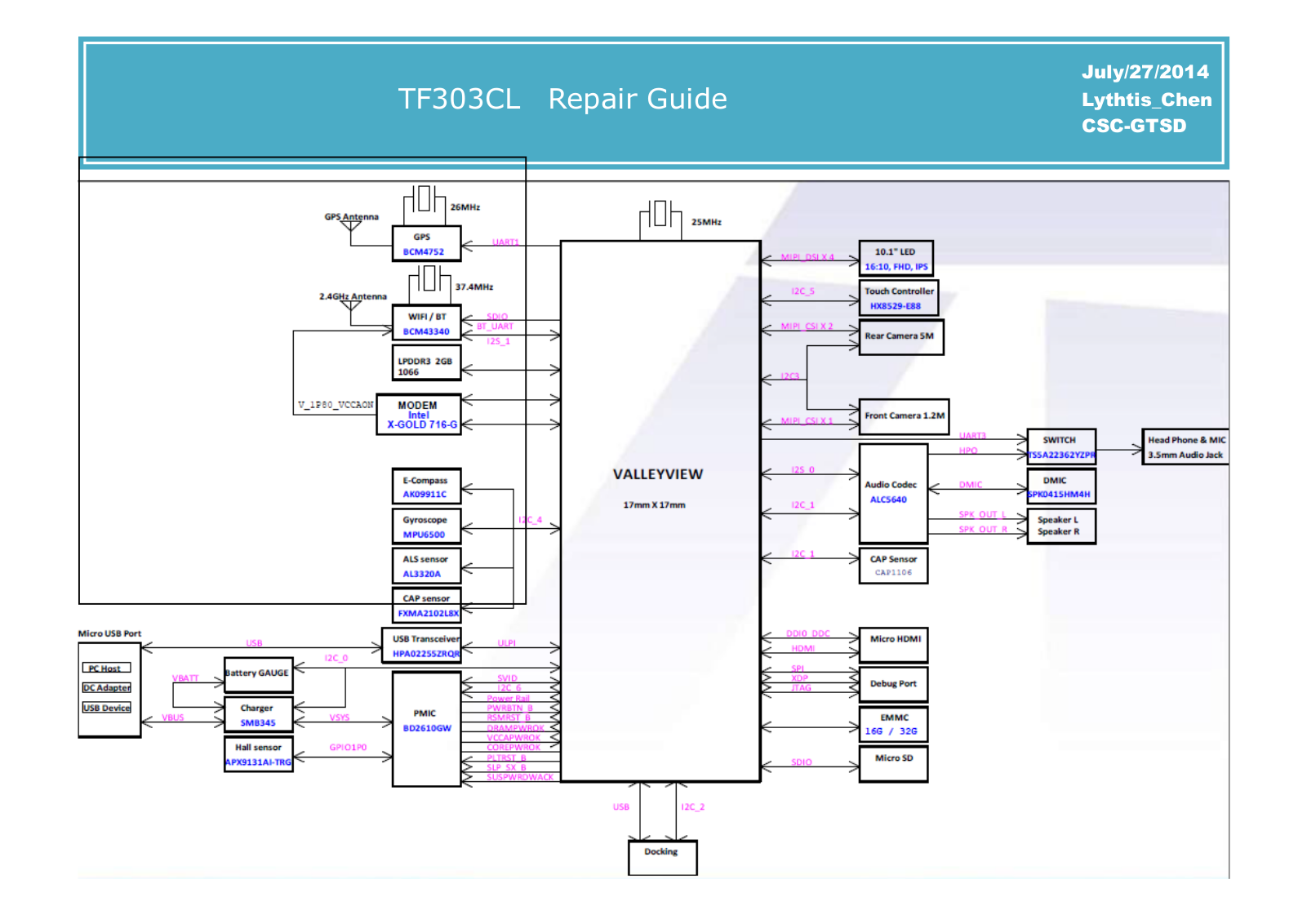Click the DDI0_DDC signal label
Image resolution: width=1307 pixels, height=924 pixels.
pyautogui.click(x=808, y=633)
